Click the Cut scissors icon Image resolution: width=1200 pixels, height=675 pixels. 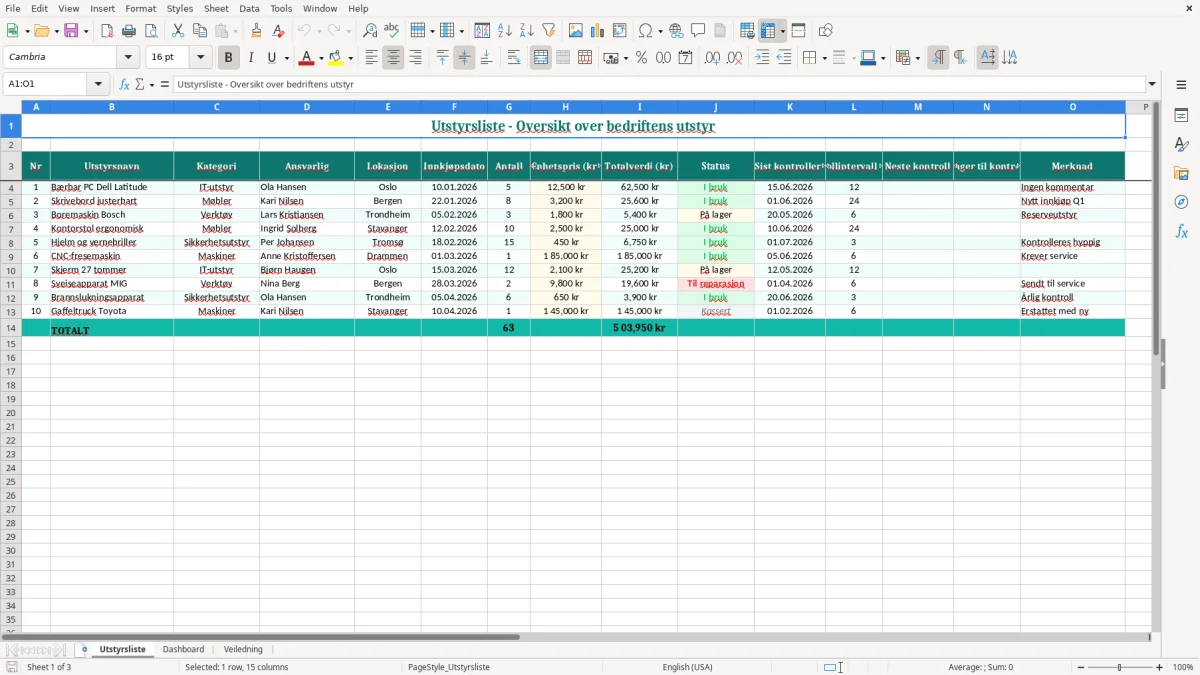(178, 31)
